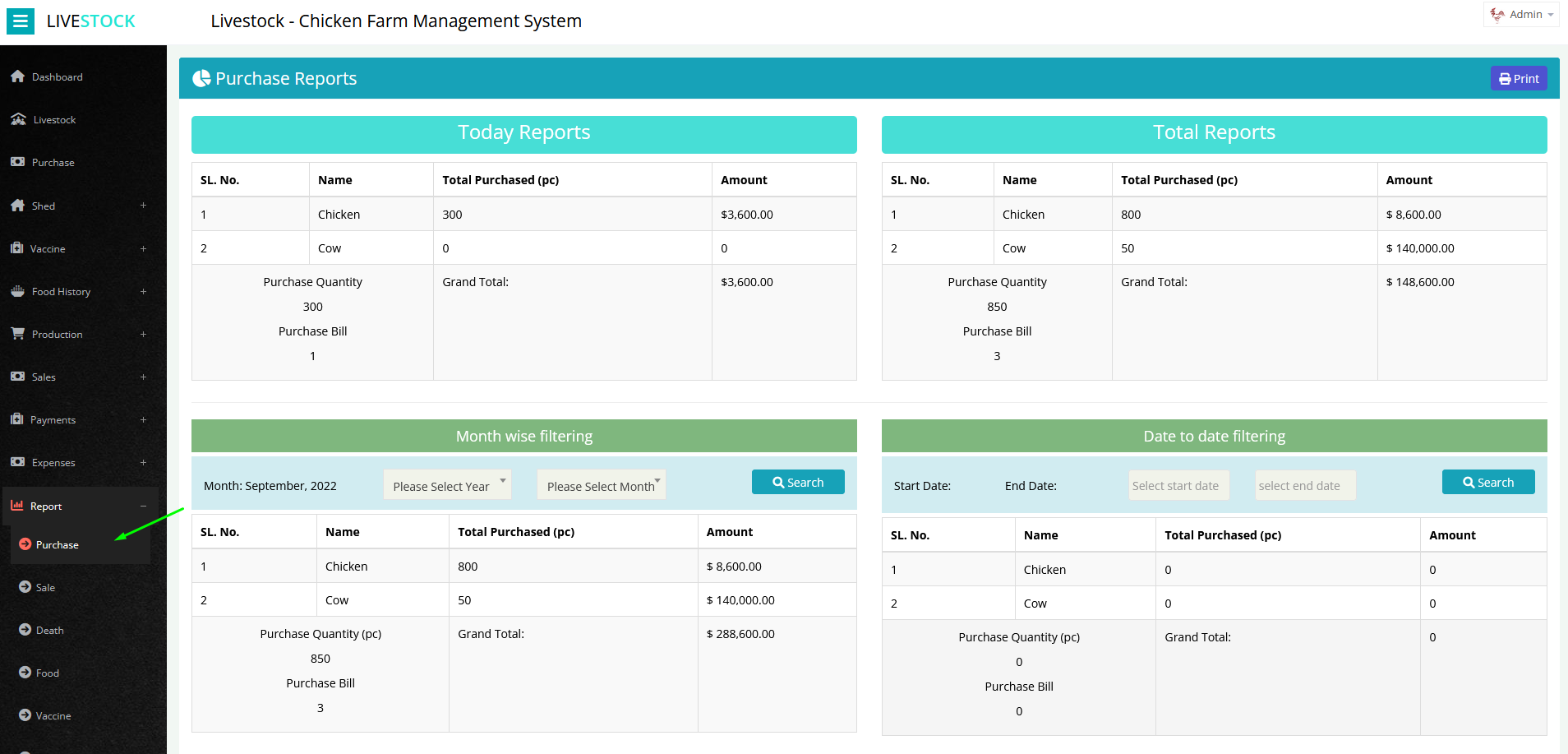Open the Please Select Year dropdown
The height and width of the screenshot is (754, 1568).
446,485
